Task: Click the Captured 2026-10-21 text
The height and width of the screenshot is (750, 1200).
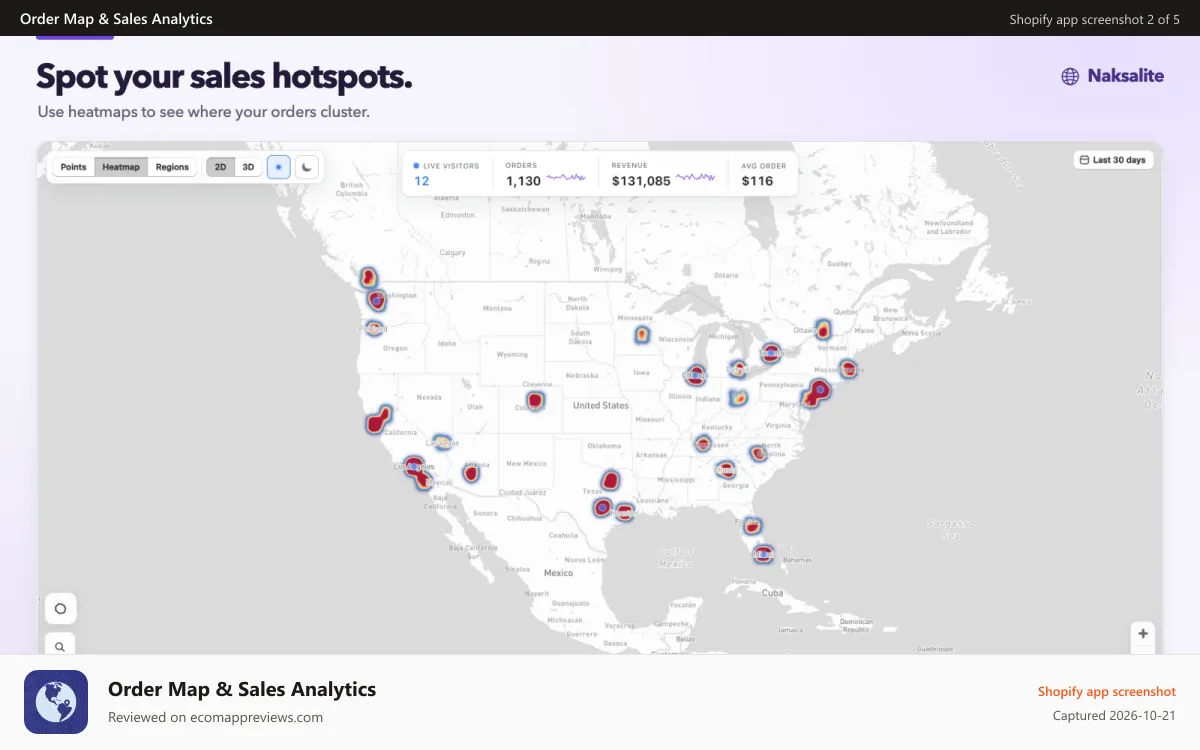Action: (1114, 716)
